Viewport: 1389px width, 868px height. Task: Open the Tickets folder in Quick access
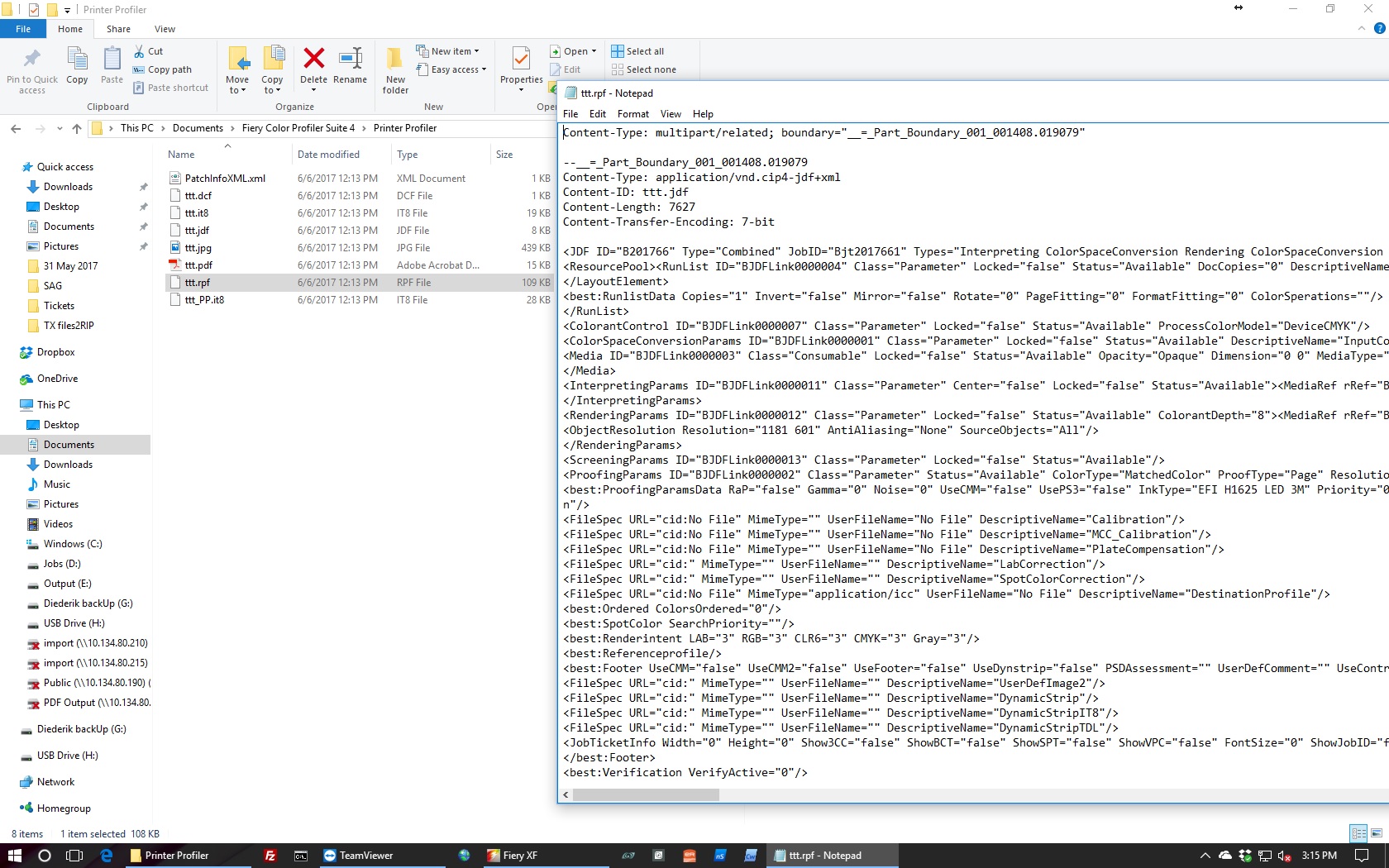click(x=59, y=306)
